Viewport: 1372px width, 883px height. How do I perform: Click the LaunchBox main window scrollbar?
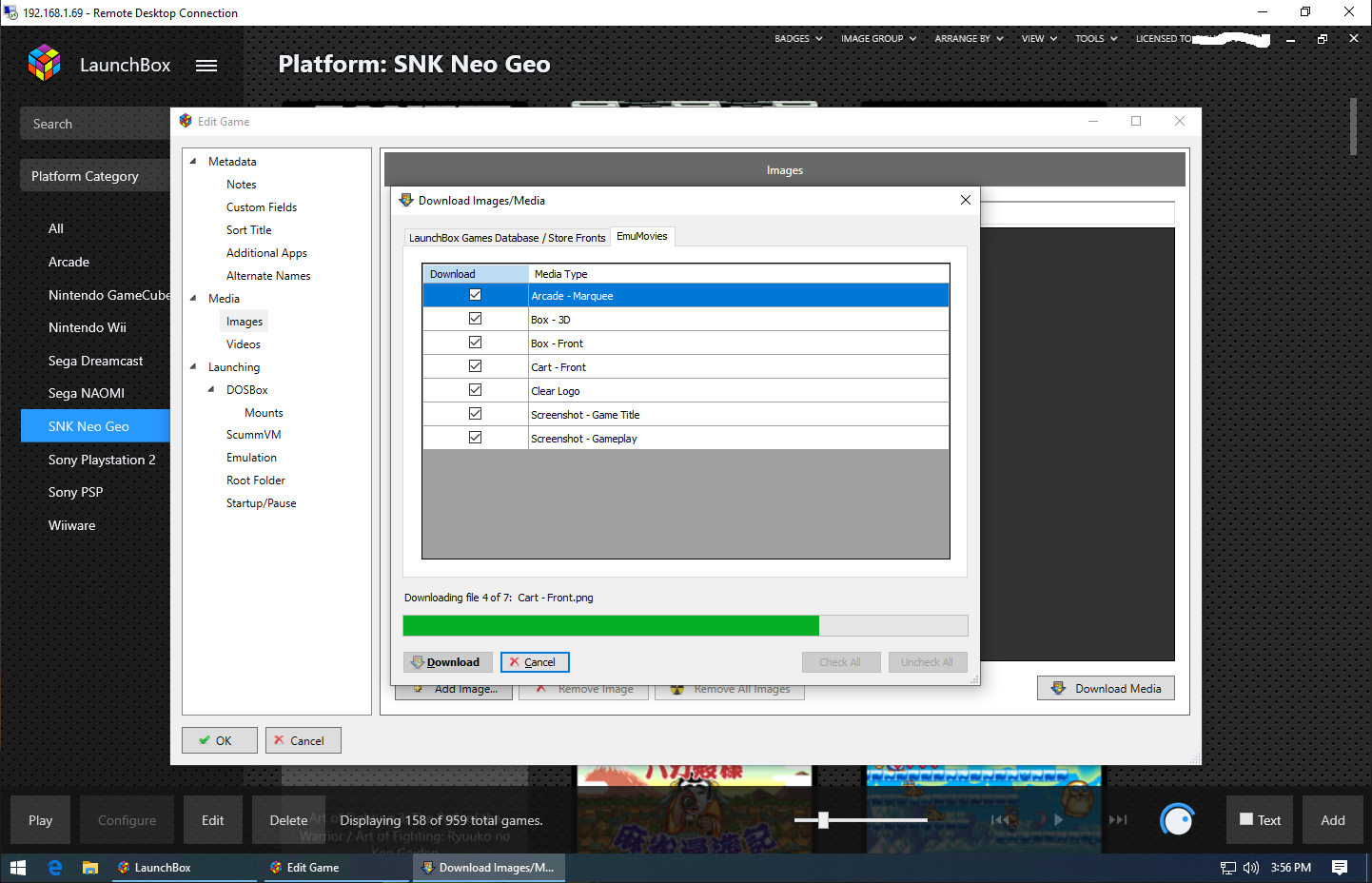(1353, 127)
